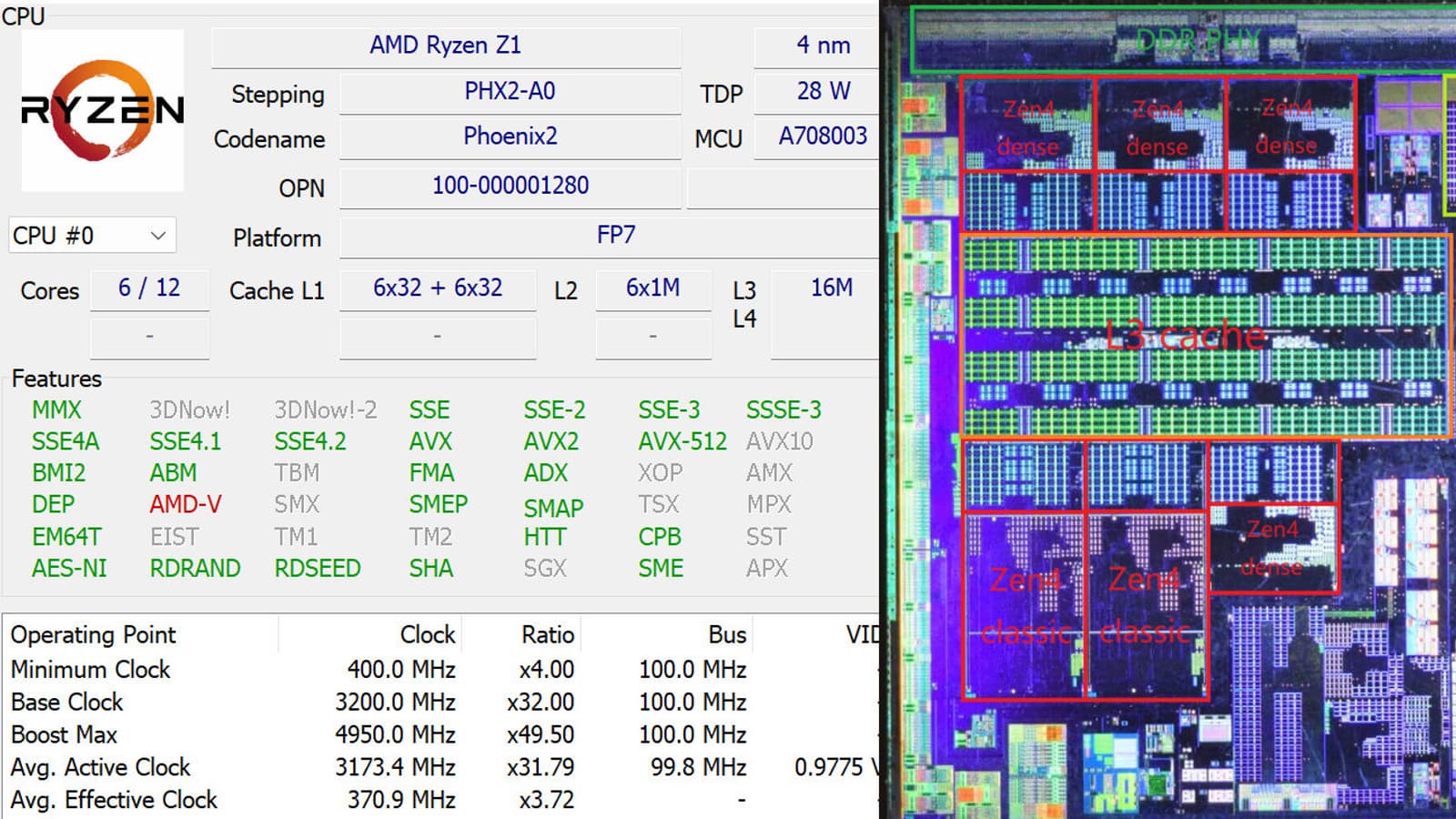Image resolution: width=1456 pixels, height=819 pixels.
Task: Select the SSSE-3 feature flag
Action: (784, 410)
